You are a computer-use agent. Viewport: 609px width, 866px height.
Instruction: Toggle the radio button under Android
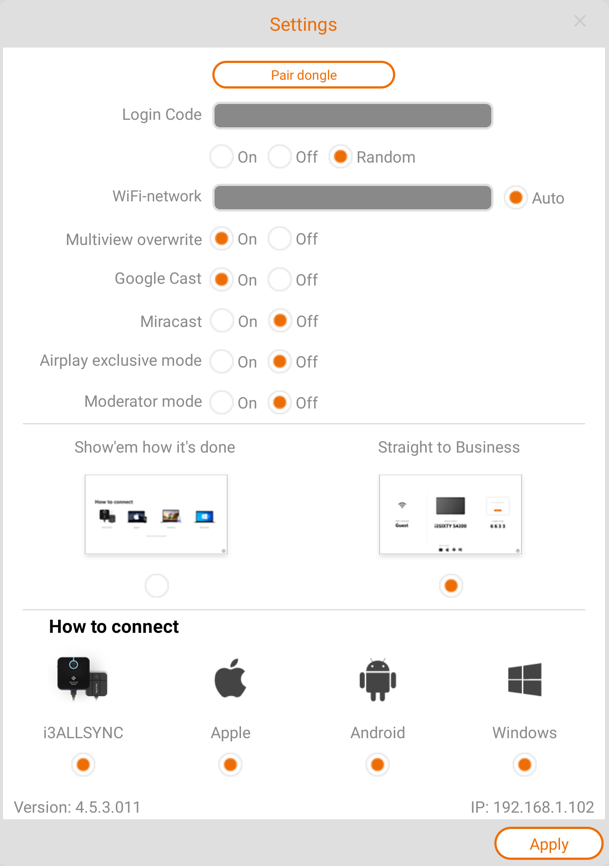377,765
